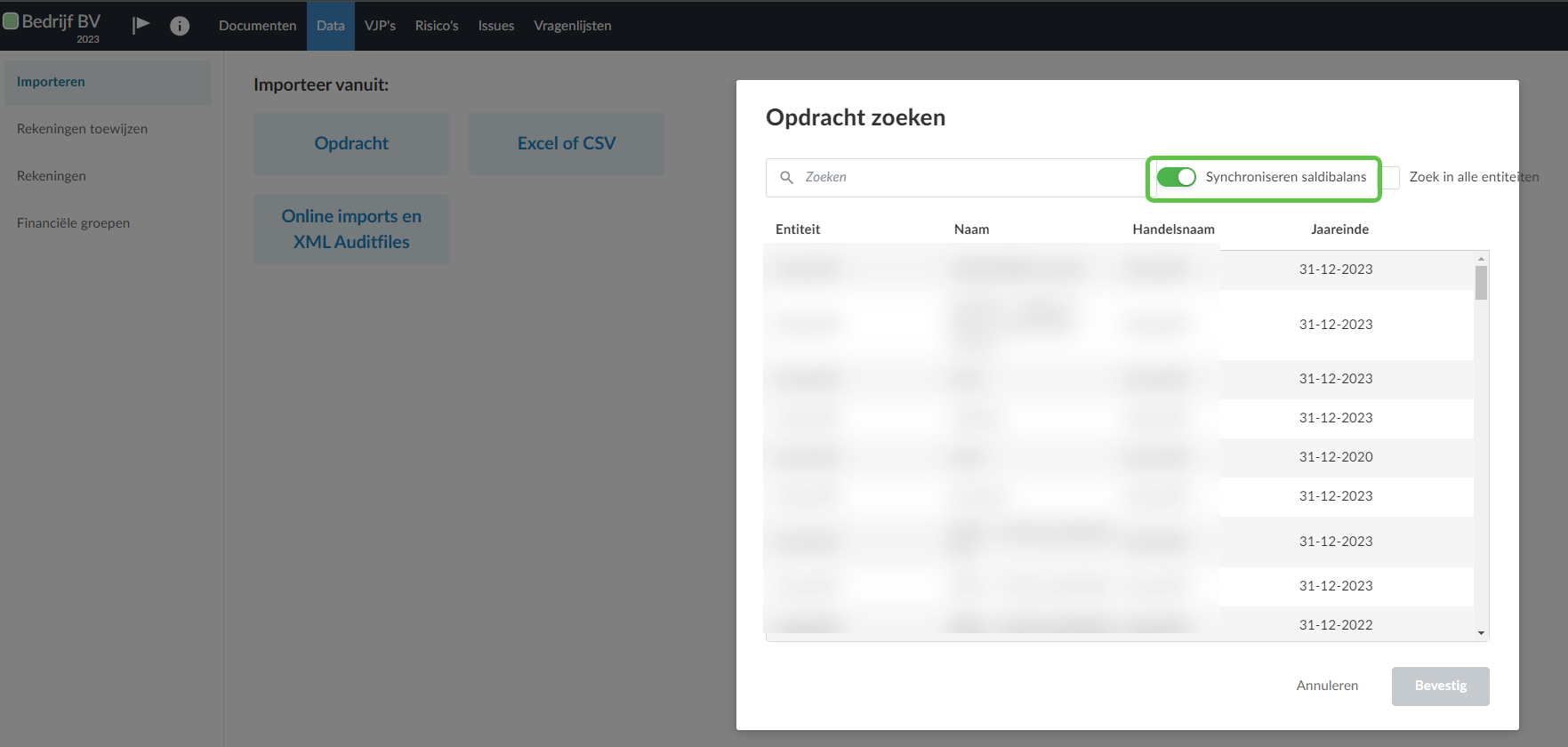Go to the Risico's tab
This screenshot has height=747, width=1568.
pyautogui.click(x=437, y=26)
